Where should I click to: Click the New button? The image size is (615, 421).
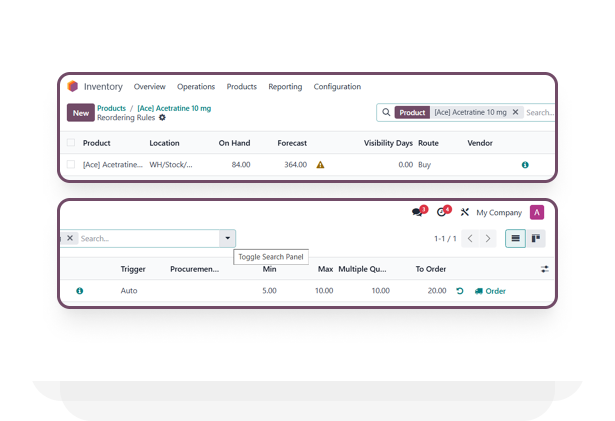coord(80,113)
